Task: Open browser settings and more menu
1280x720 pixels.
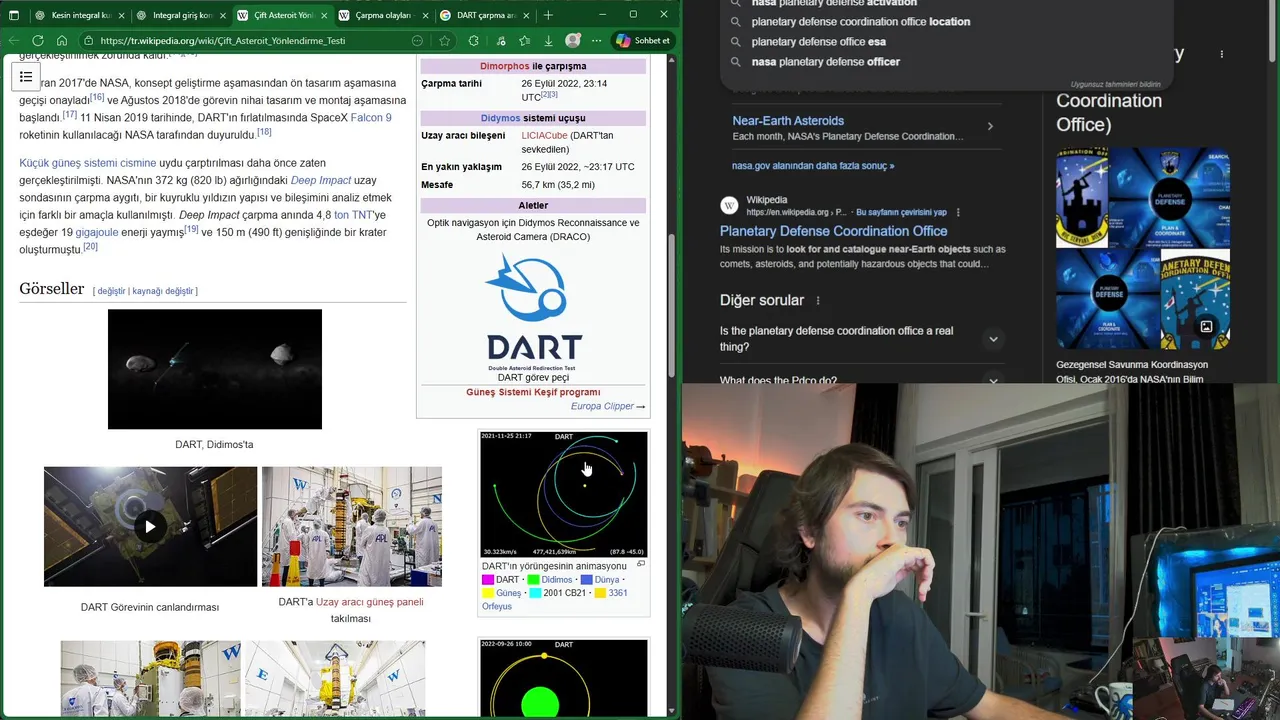Action: (597, 41)
